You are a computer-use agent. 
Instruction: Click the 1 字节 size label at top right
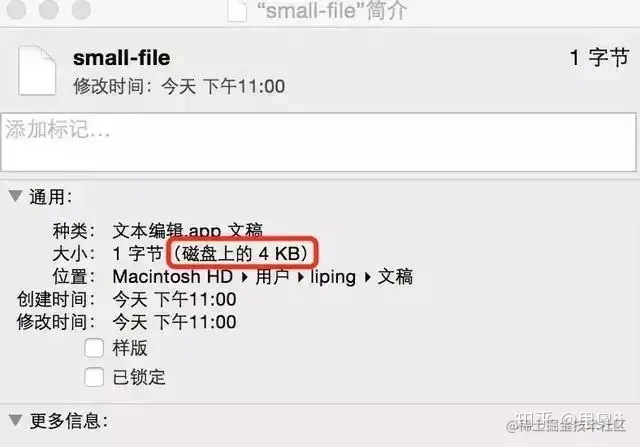pyautogui.click(x=600, y=58)
